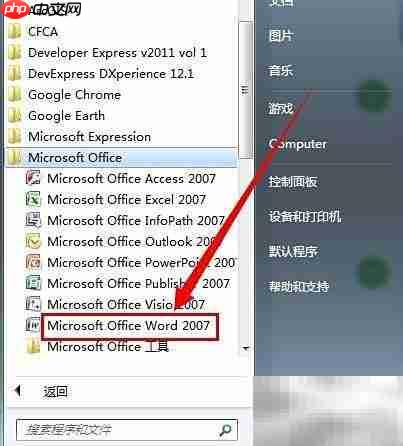This screenshot has width=403, height=446.
Task: Open the Computer link
Action: coord(297,144)
